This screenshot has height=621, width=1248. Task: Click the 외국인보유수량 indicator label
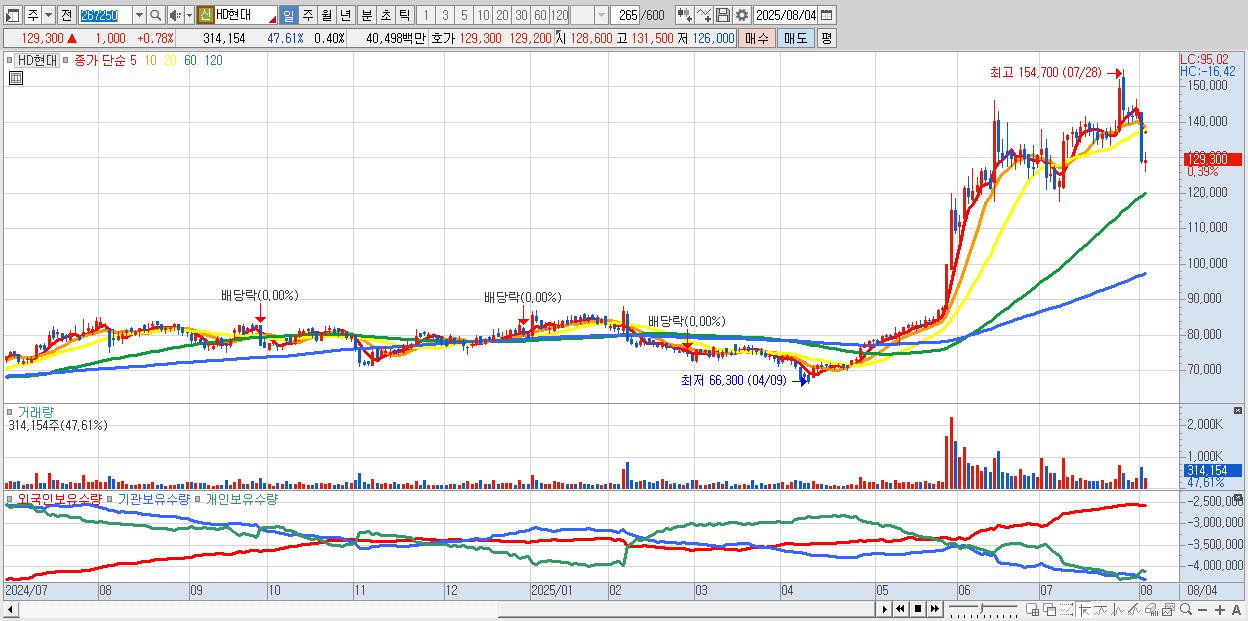point(59,498)
